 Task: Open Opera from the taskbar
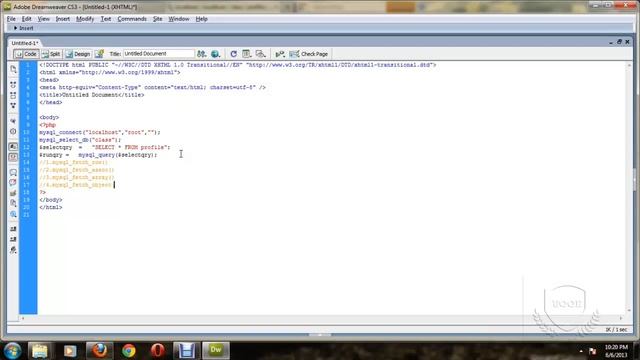pyautogui.click(x=158, y=350)
